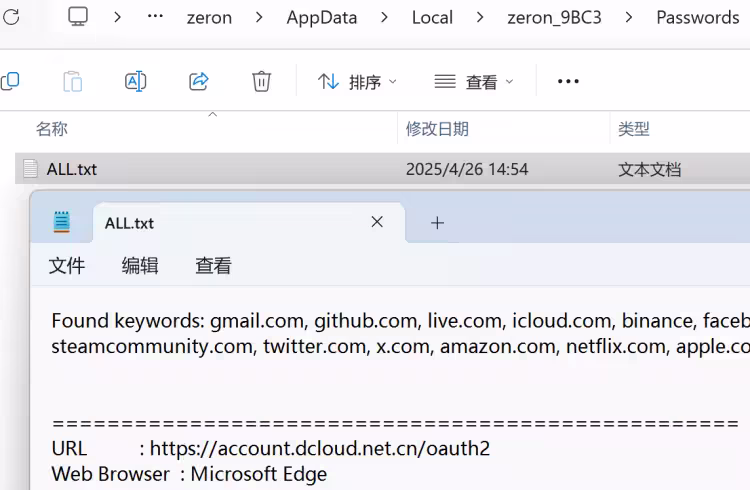Open the Explorer more options ellipsis

[x=568, y=81]
